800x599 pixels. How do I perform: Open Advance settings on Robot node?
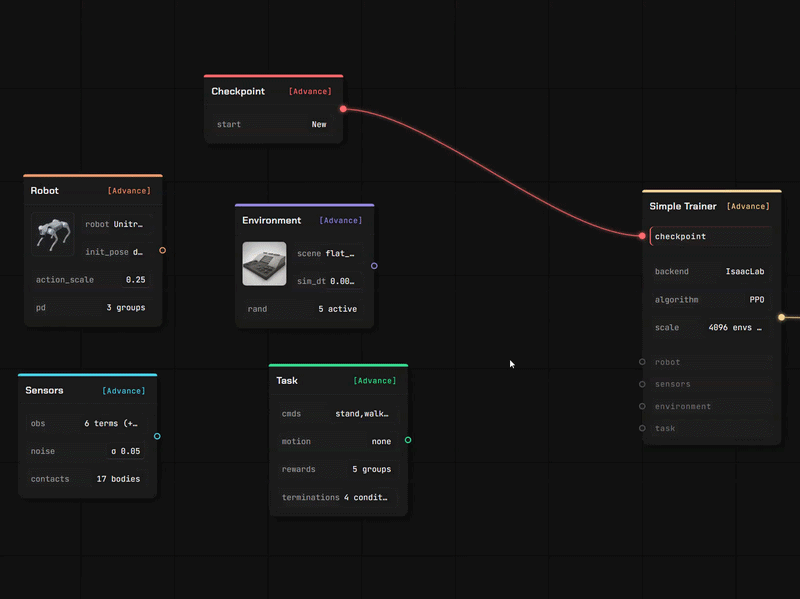tap(129, 191)
